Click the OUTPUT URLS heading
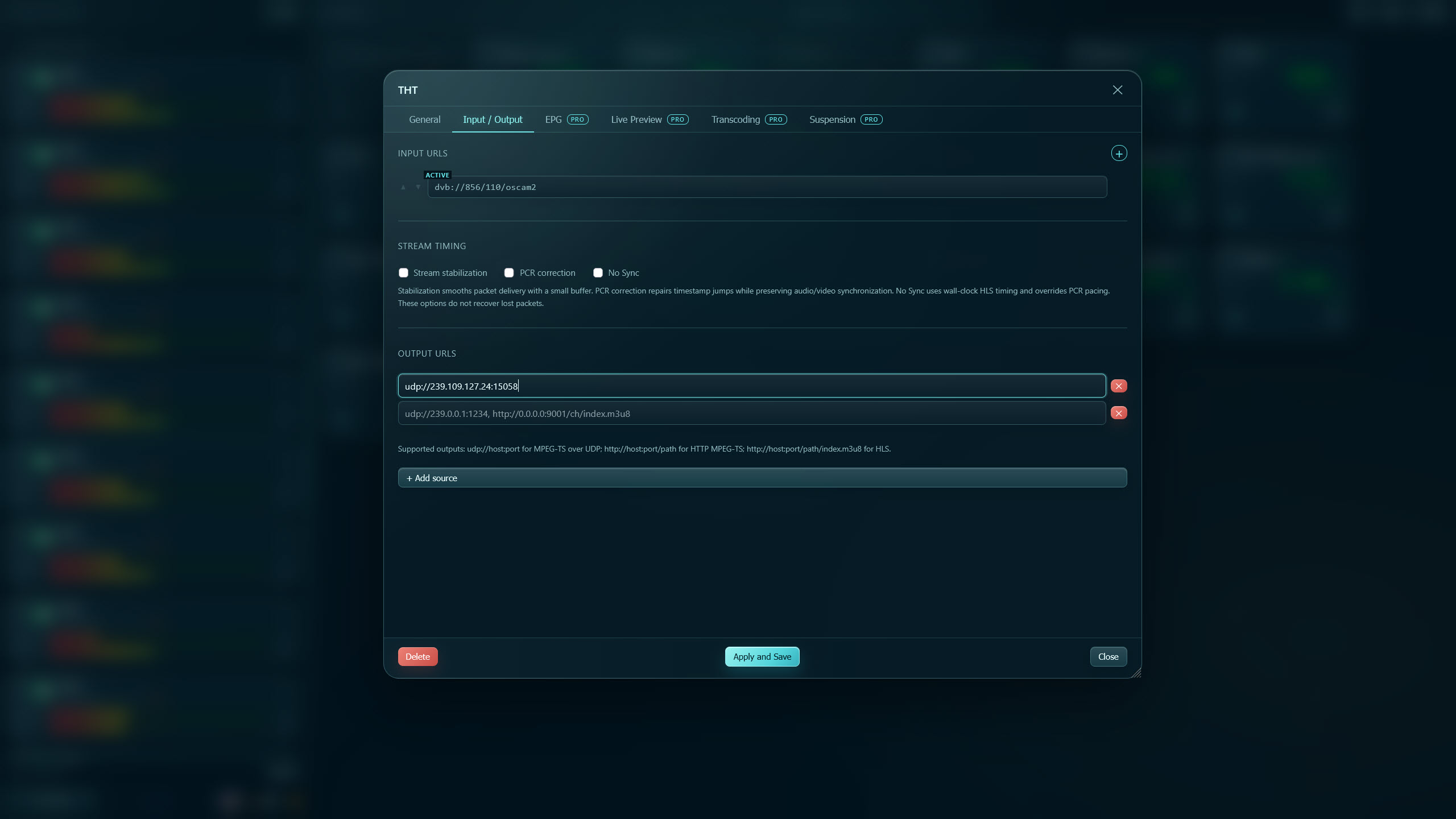The width and height of the screenshot is (1456, 819). point(427,354)
